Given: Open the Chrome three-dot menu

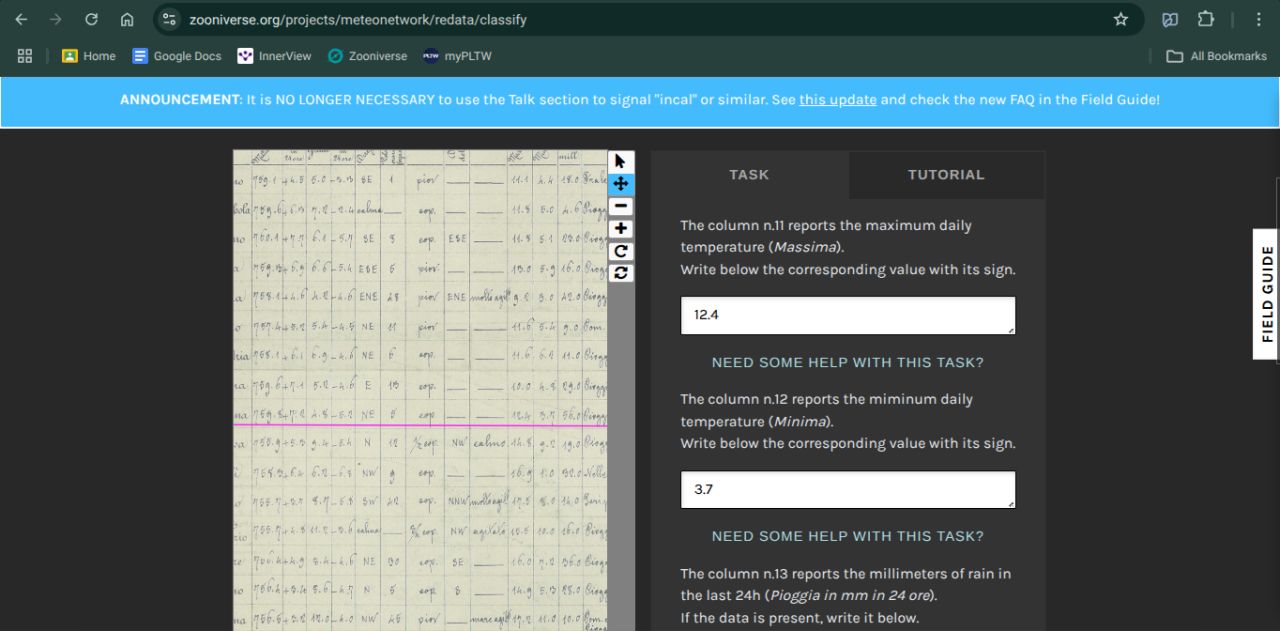Looking at the screenshot, I should point(1258,19).
